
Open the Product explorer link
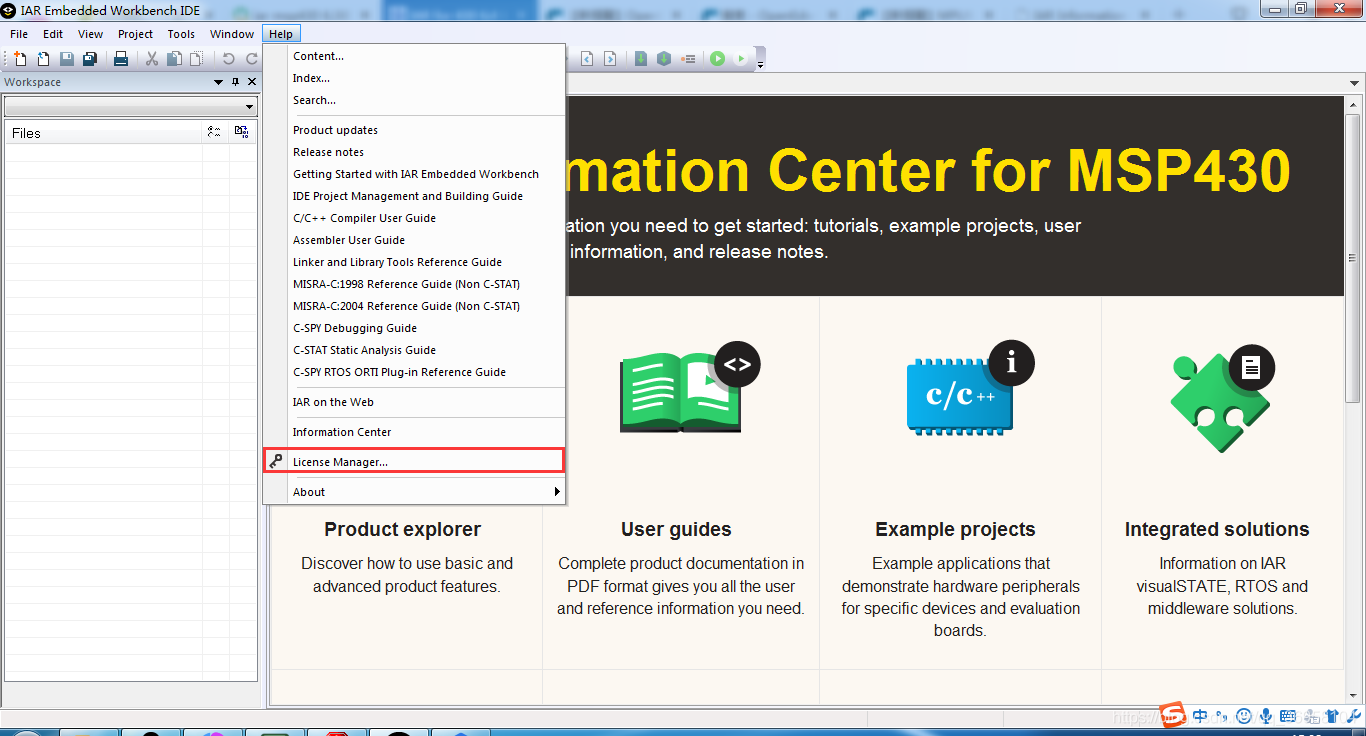tap(403, 530)
